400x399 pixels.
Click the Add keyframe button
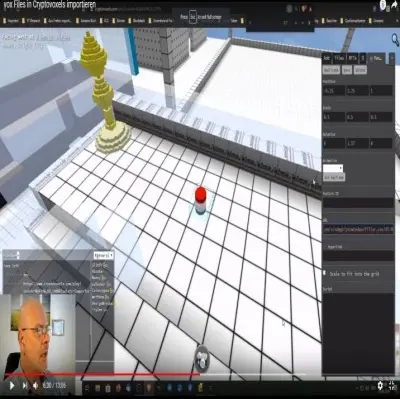point(334,178)
